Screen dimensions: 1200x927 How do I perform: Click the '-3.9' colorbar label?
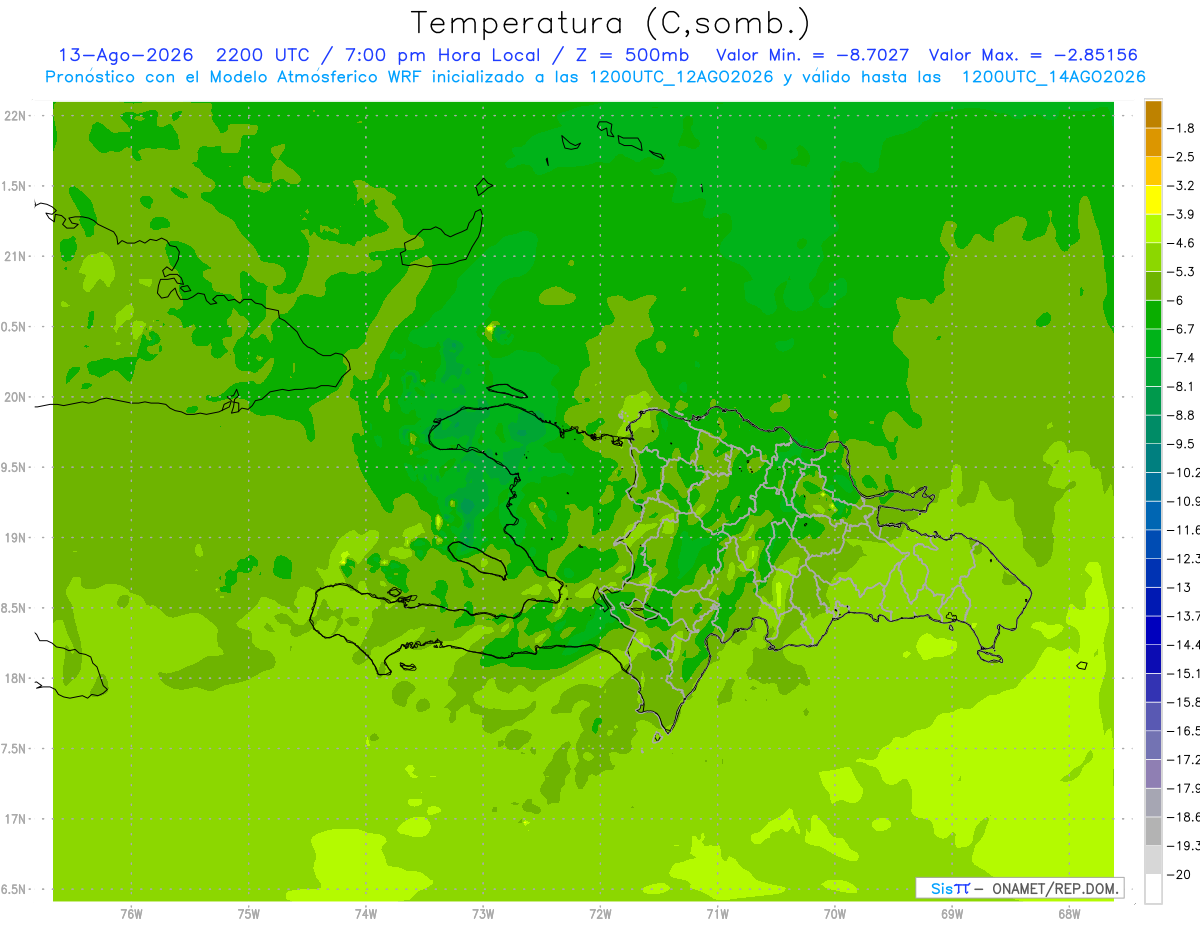[x=1181, y=214]
